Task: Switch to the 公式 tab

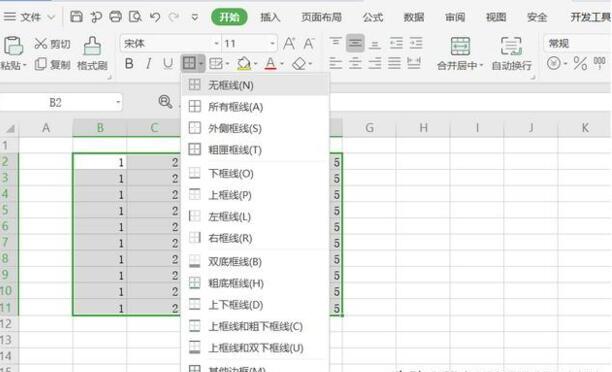Action: pos(373,17)
